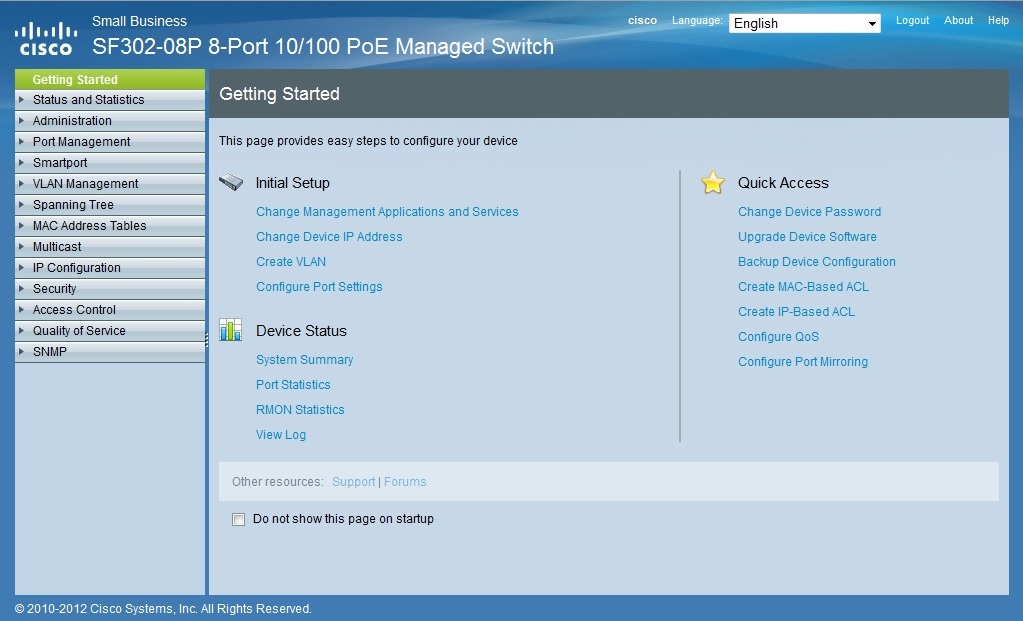Click the Cisco logo in header
This screenshot has height=621, width=1023.
46,38
